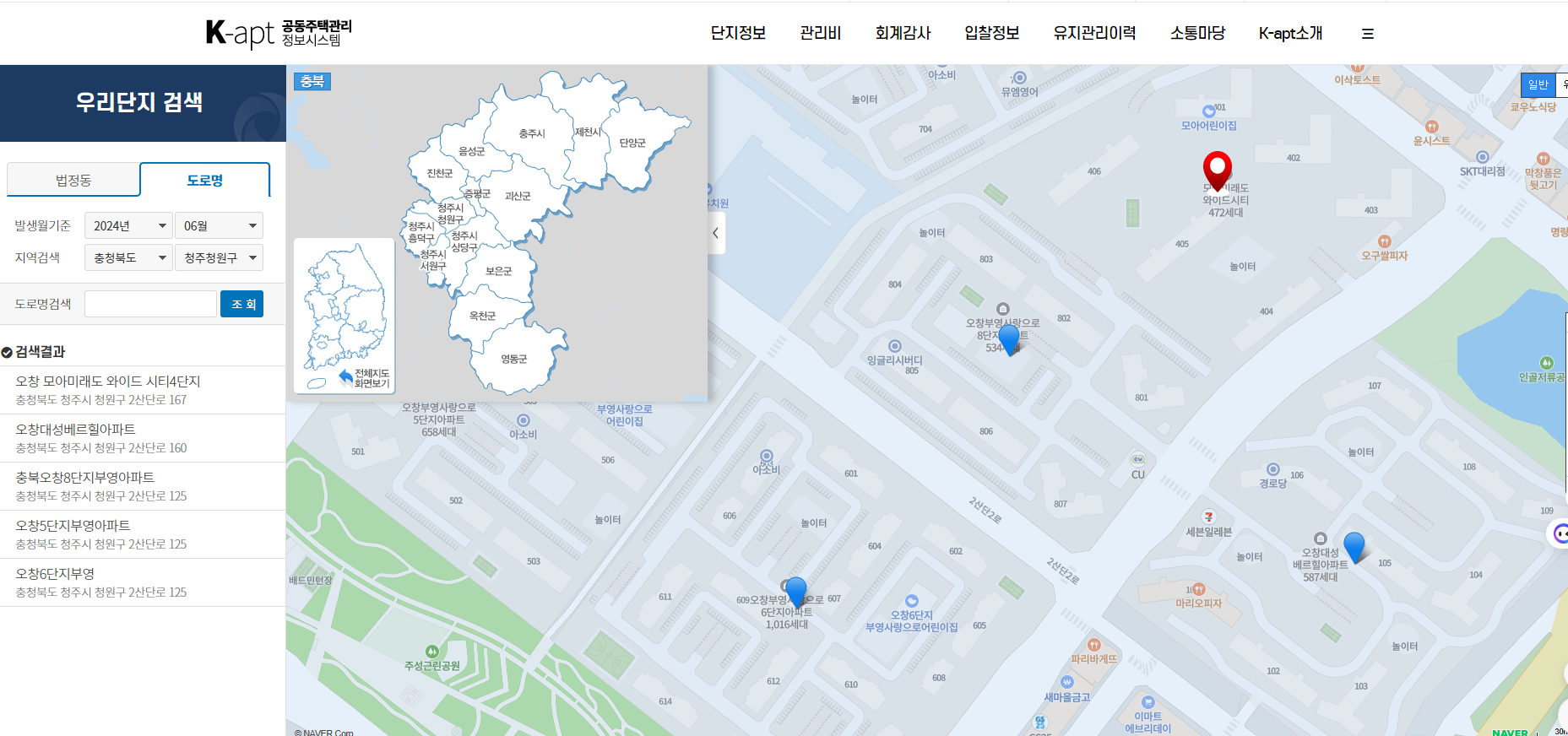Open result 오창 모아미래도 와이드 시티4단지
The image size is (1568, 736).
click(143, 390)
